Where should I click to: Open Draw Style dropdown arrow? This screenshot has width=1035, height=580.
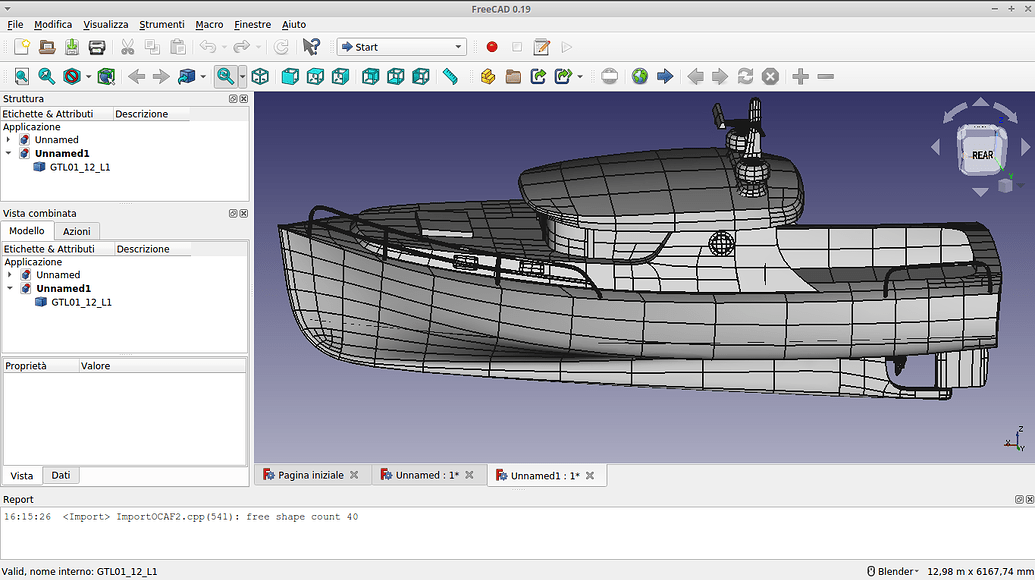tap(88, 77)
